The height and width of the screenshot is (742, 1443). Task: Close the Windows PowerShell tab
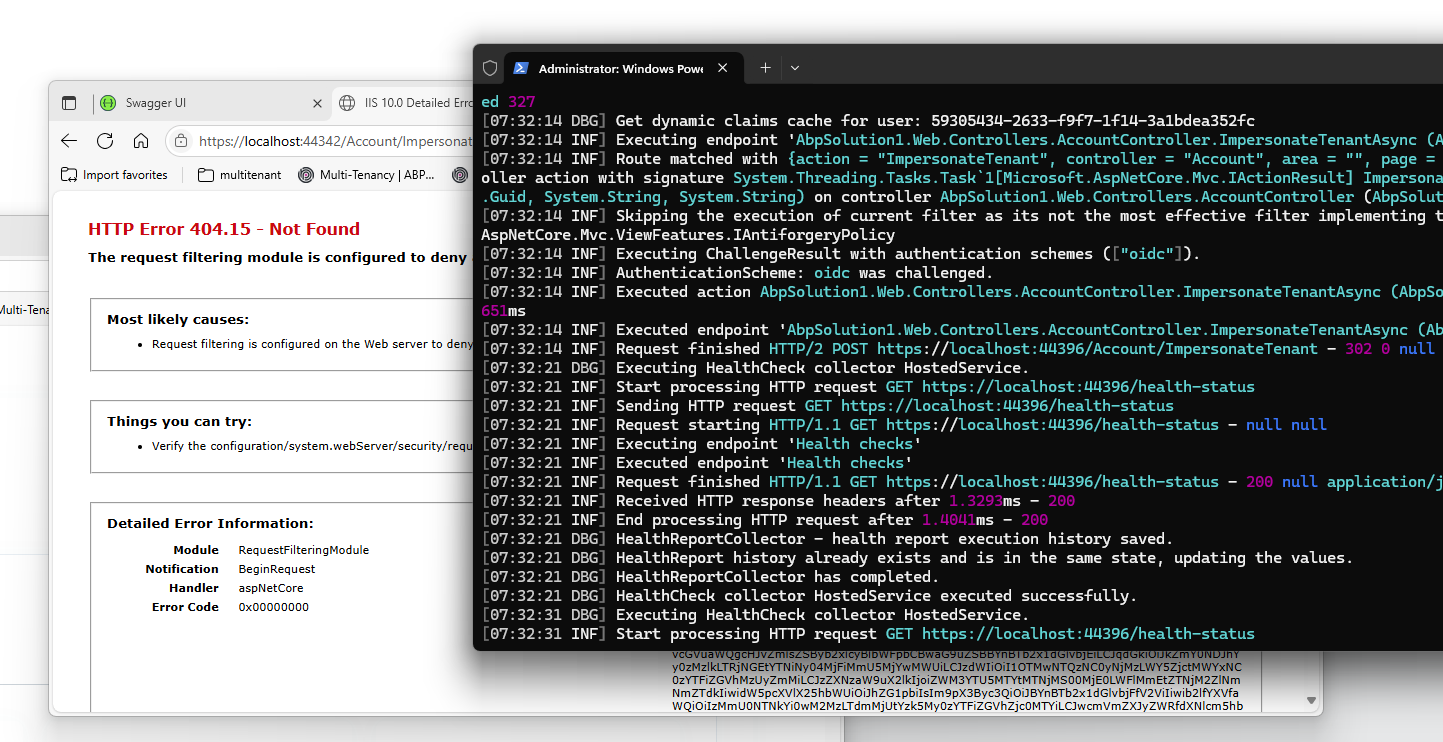pyautogui.click(x=723, y=69)
